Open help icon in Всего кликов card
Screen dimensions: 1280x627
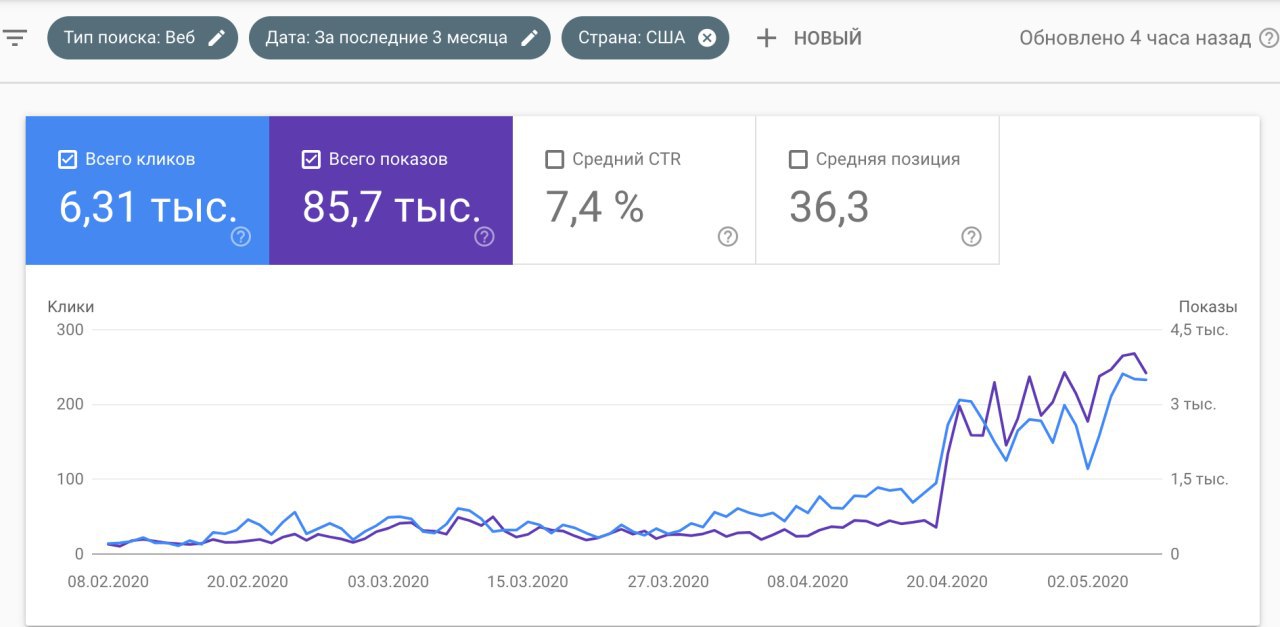(241, 237)
